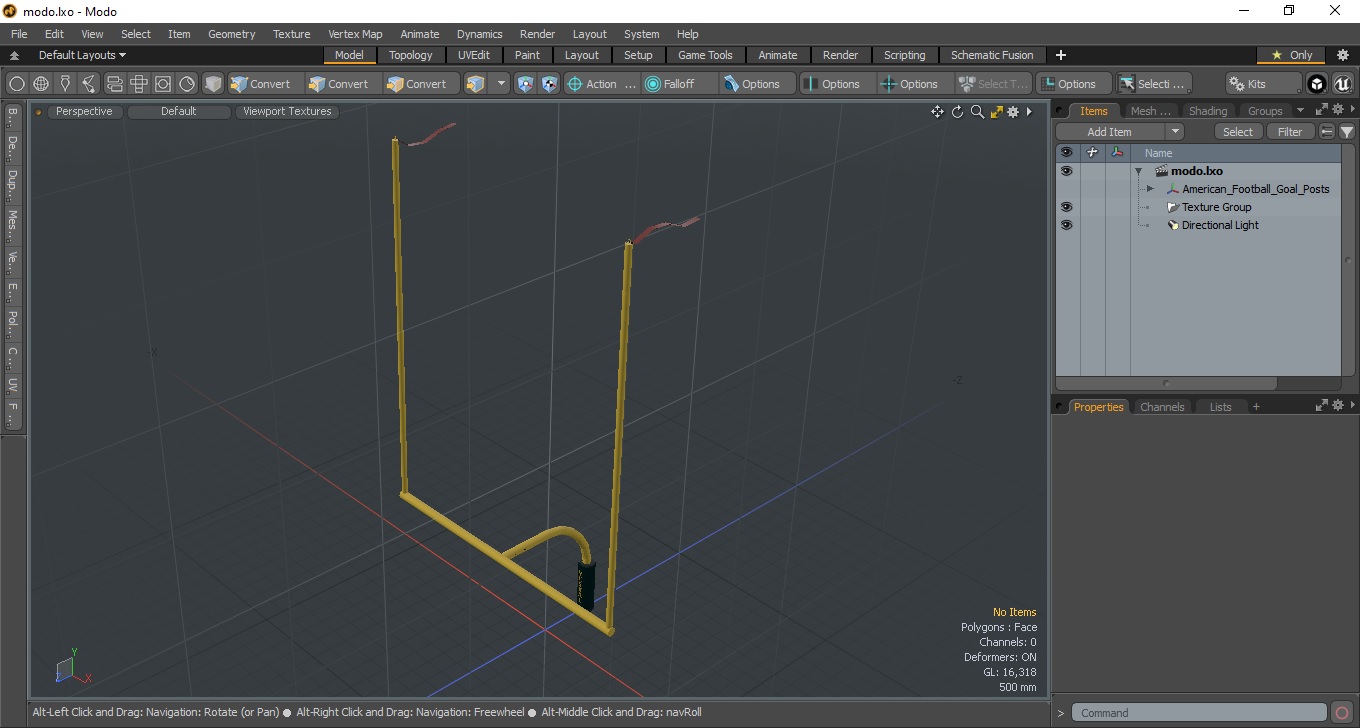Viewport: 1360px width, 728px height.
Task: Click the Command input field
Action: tap(1200, 713)
